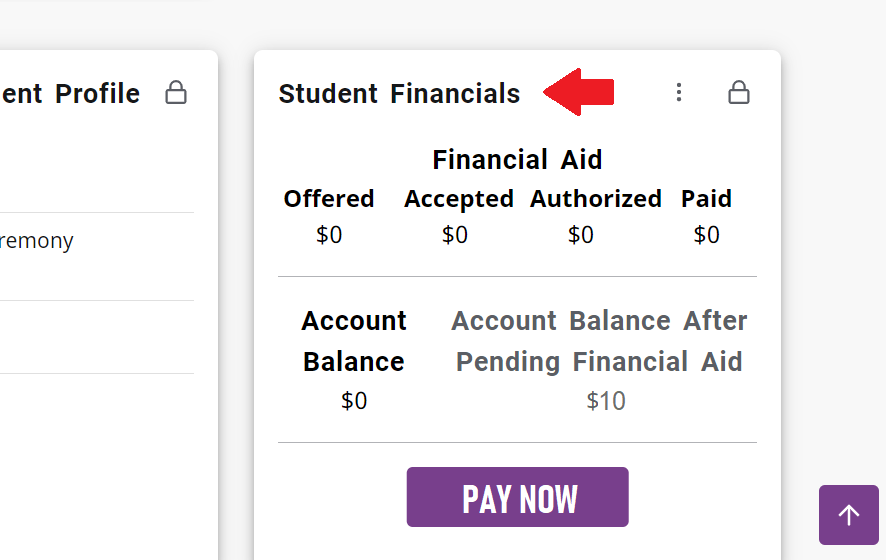This screenshot has height=560, width=886.
Task: Click the Account Balance label
Action: coord(354,341)
